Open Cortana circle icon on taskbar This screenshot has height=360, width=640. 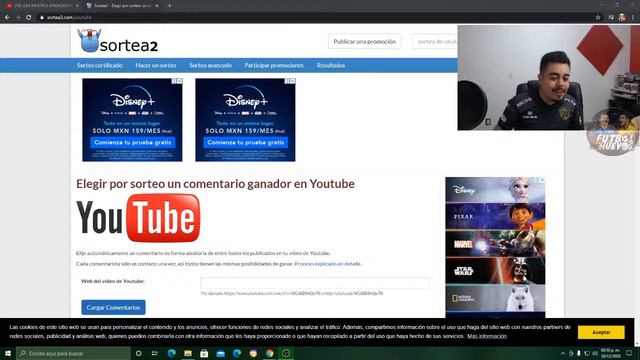pos(138,353)
